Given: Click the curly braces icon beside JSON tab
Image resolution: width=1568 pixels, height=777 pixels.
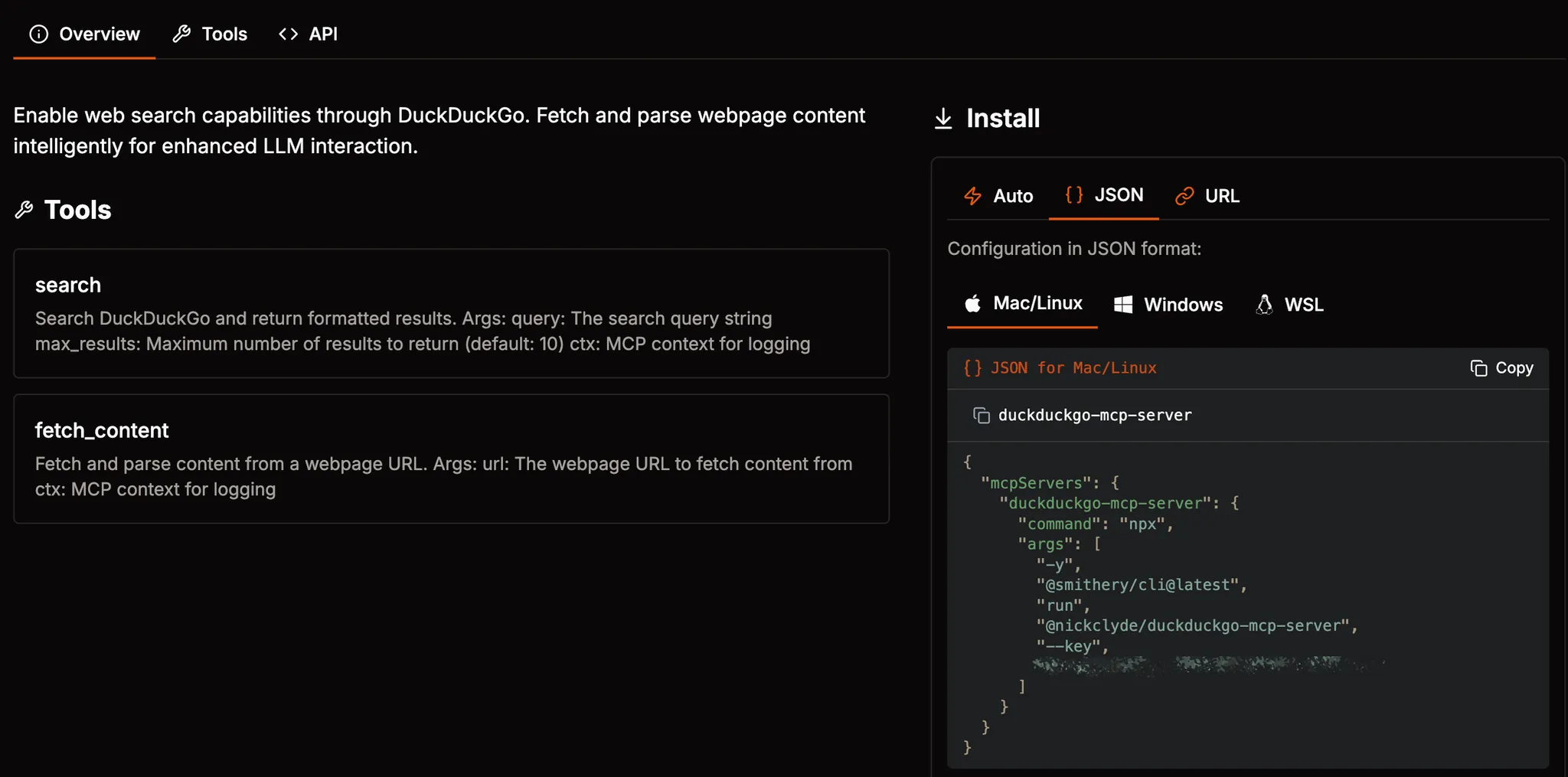Looking at the screenshot, I should click(1074, 195).
